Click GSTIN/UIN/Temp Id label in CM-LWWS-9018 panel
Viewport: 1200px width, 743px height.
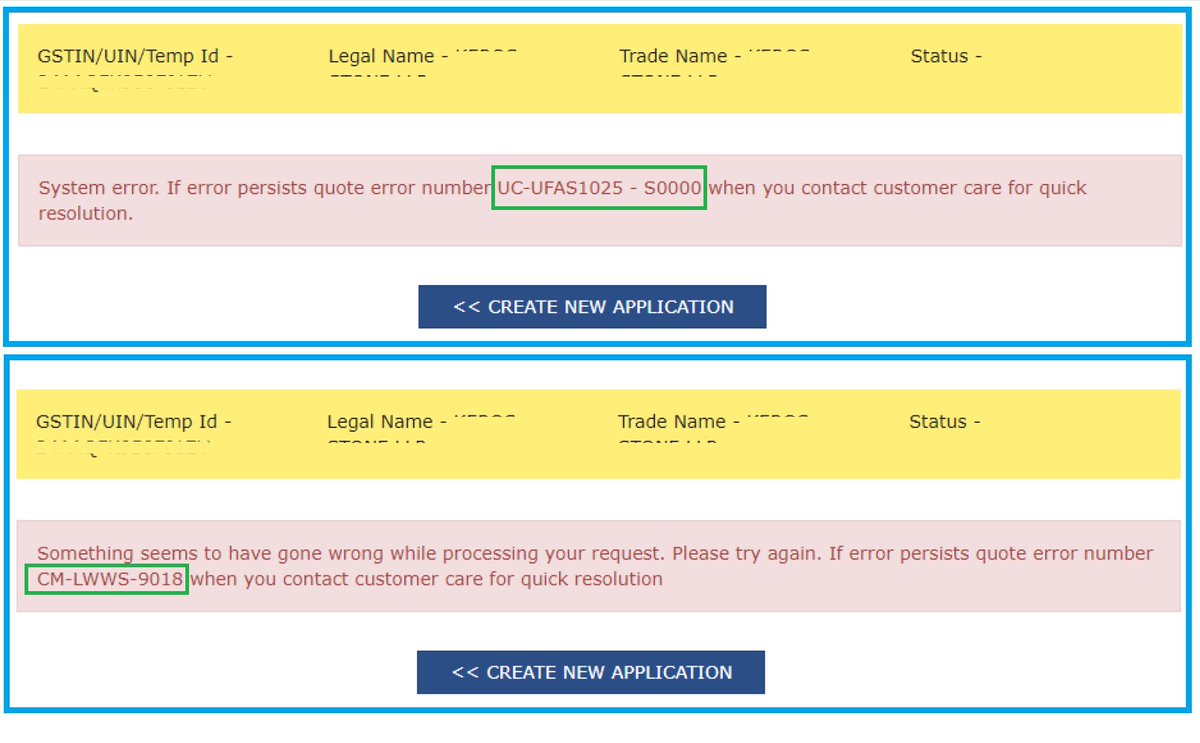point(133,422)
